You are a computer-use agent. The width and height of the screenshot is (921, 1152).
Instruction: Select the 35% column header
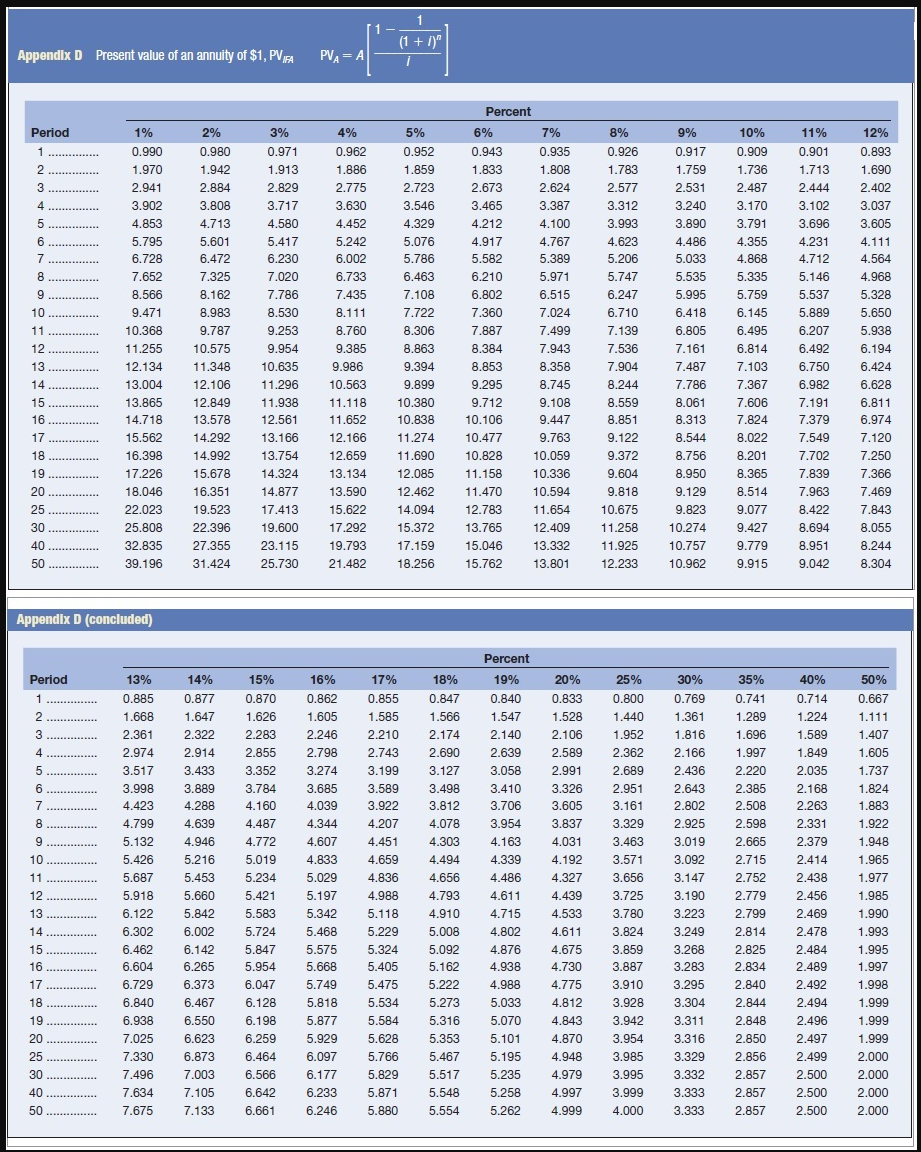[x=751, y=680]
